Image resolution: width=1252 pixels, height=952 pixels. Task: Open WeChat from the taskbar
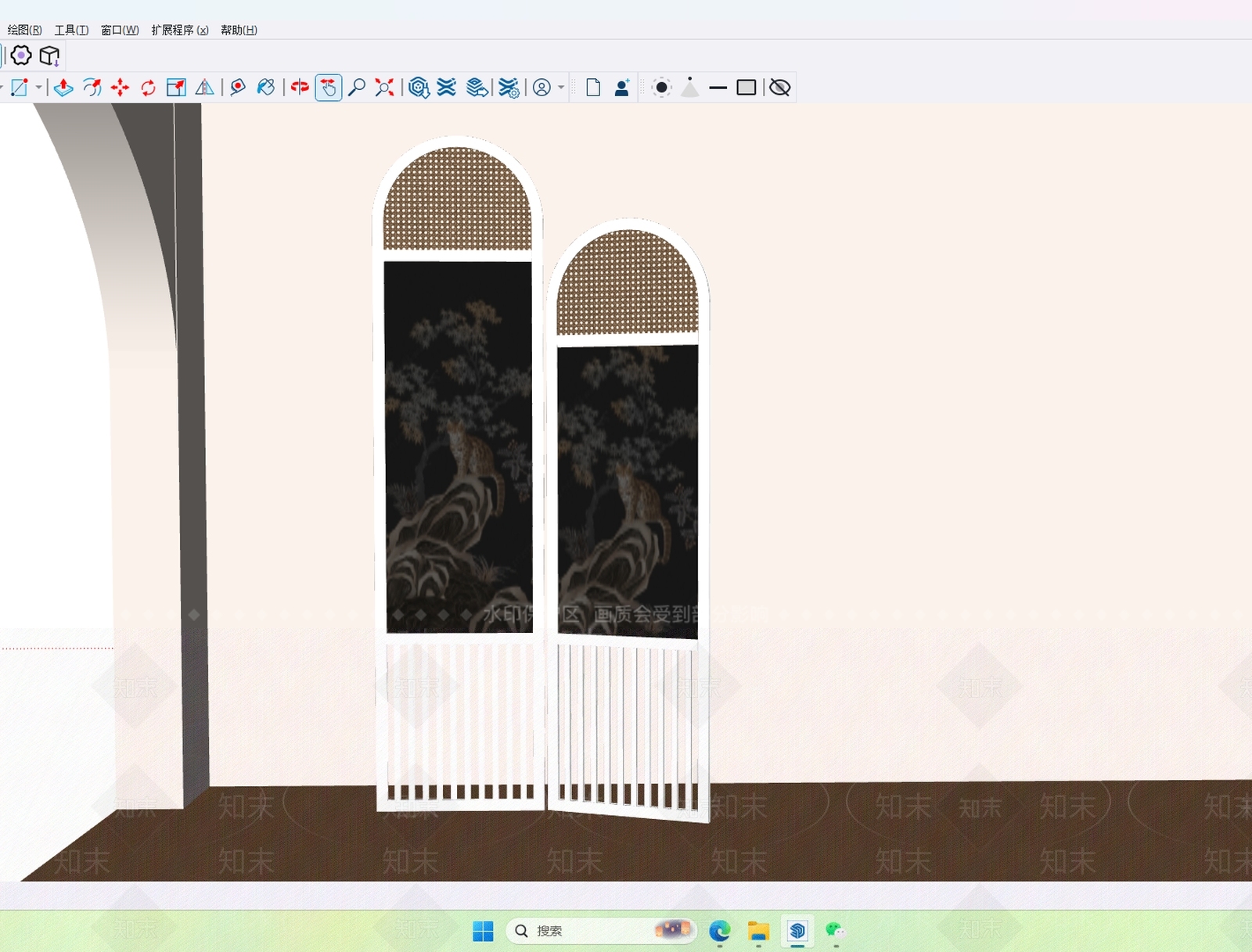tap(836, 931)
